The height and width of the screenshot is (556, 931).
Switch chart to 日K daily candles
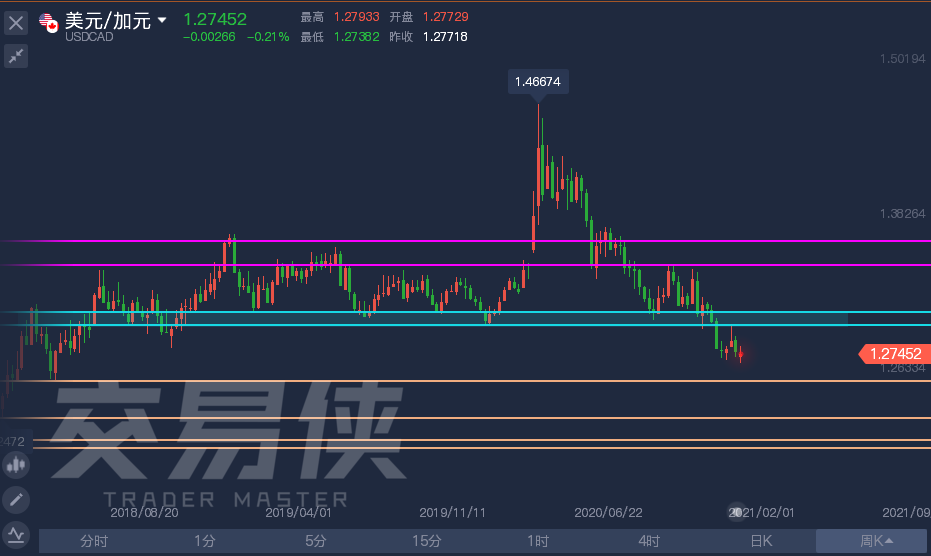760,541
